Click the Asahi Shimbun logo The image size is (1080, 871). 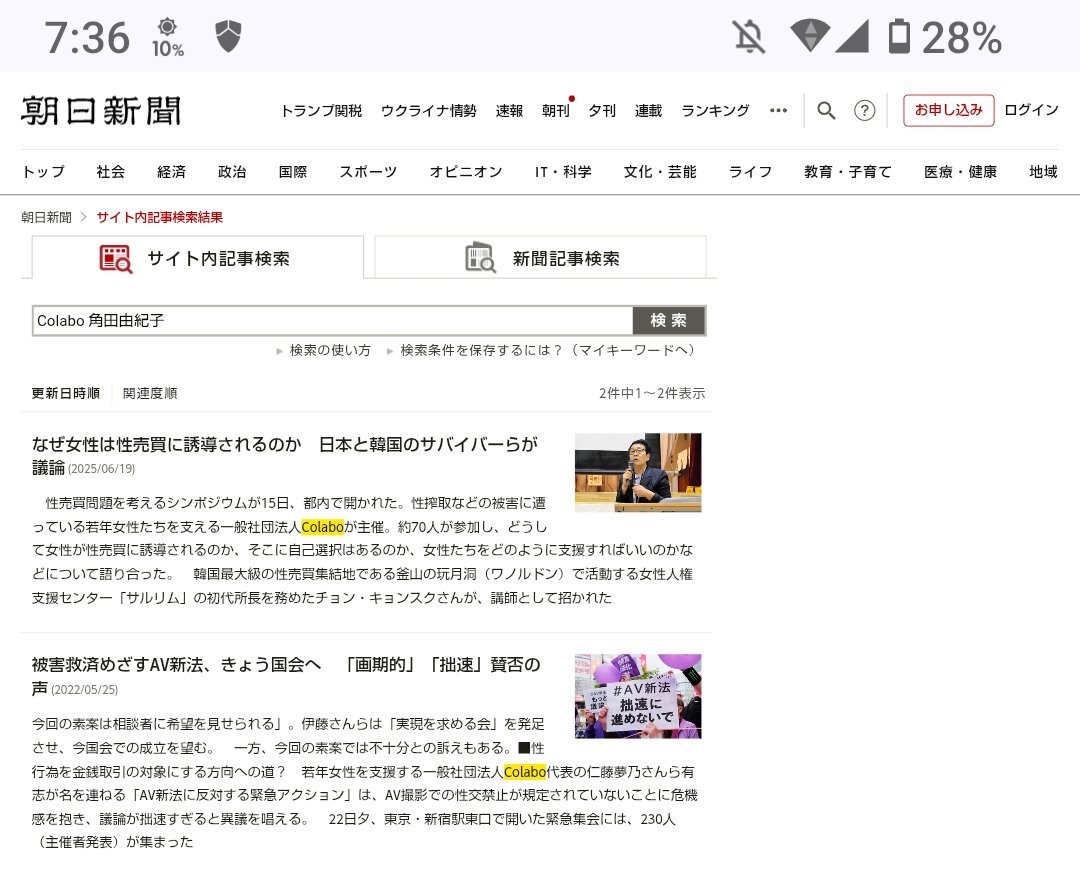101,111
